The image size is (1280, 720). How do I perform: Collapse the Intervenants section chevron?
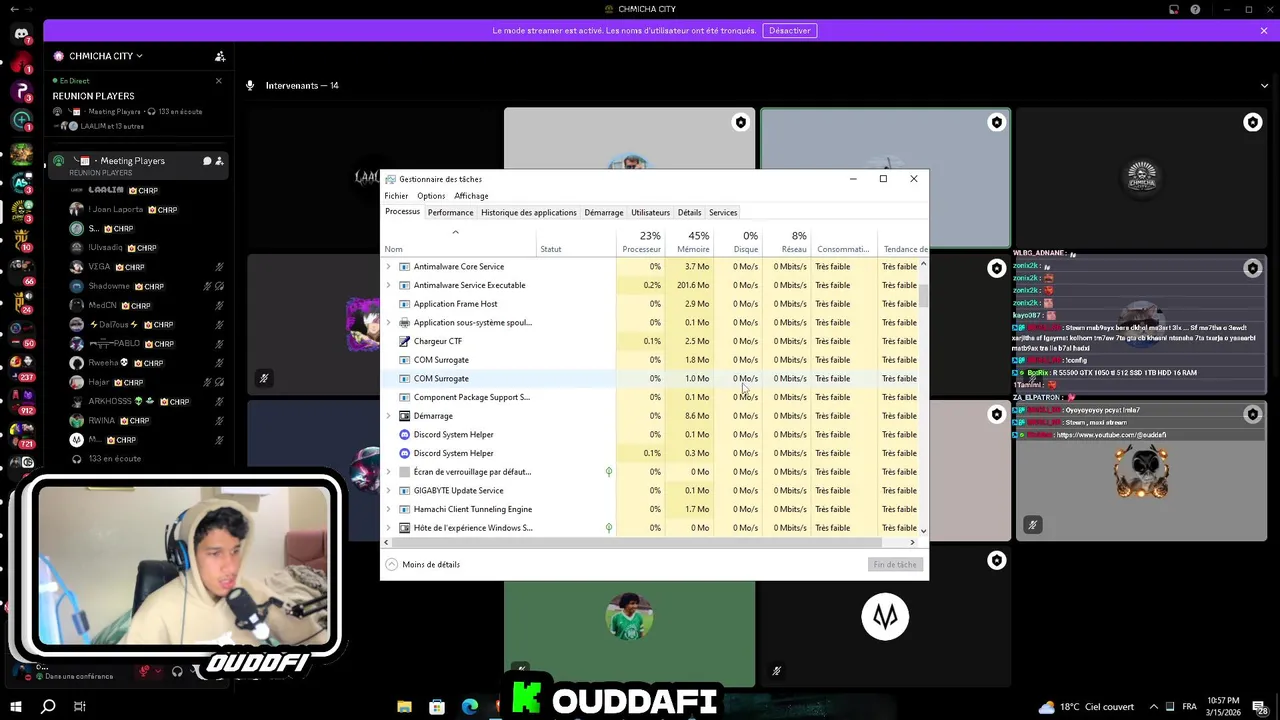[x=1264, y=86]
